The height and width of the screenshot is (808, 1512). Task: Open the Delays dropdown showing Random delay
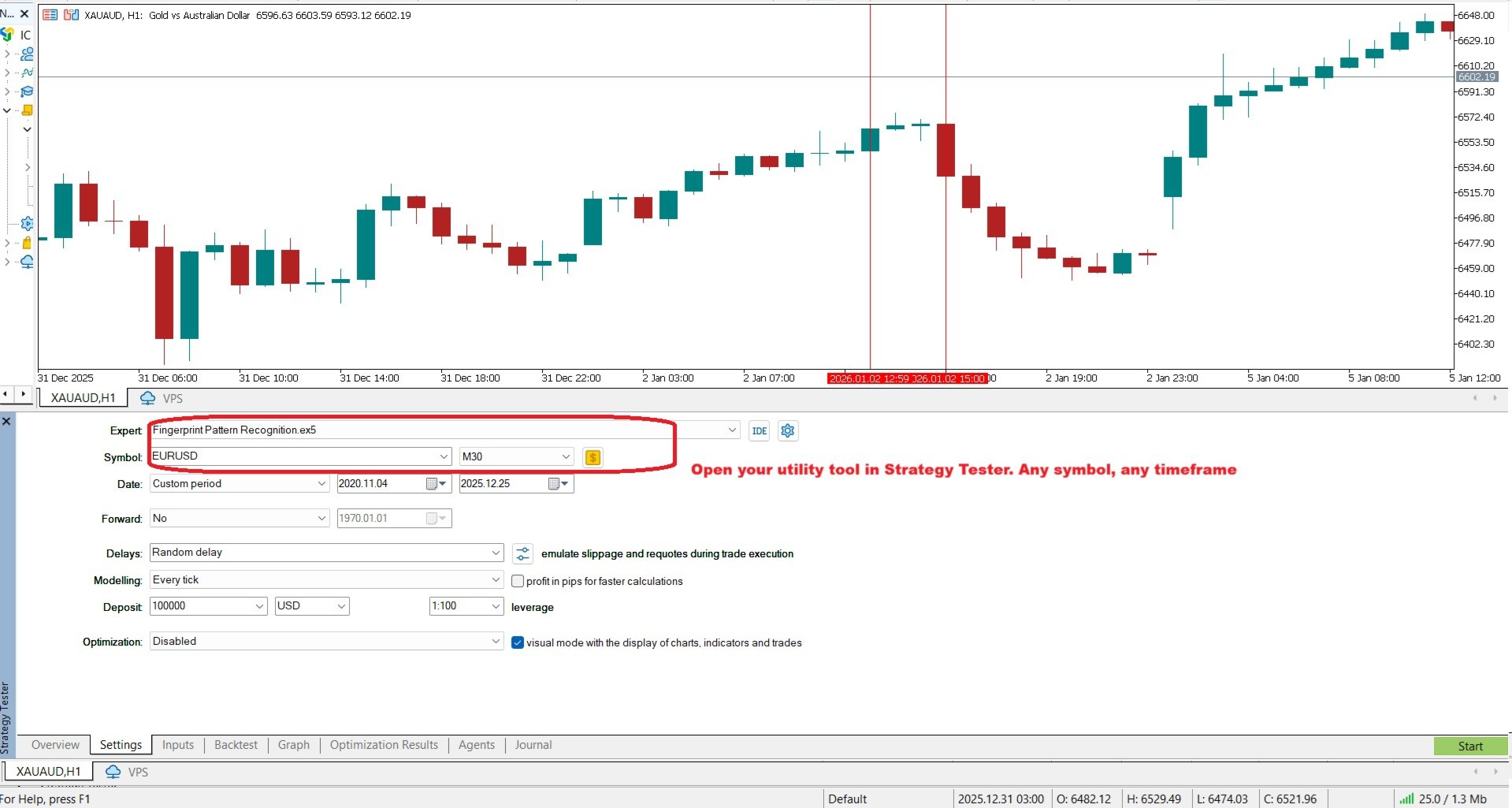(x=326, y=553)
